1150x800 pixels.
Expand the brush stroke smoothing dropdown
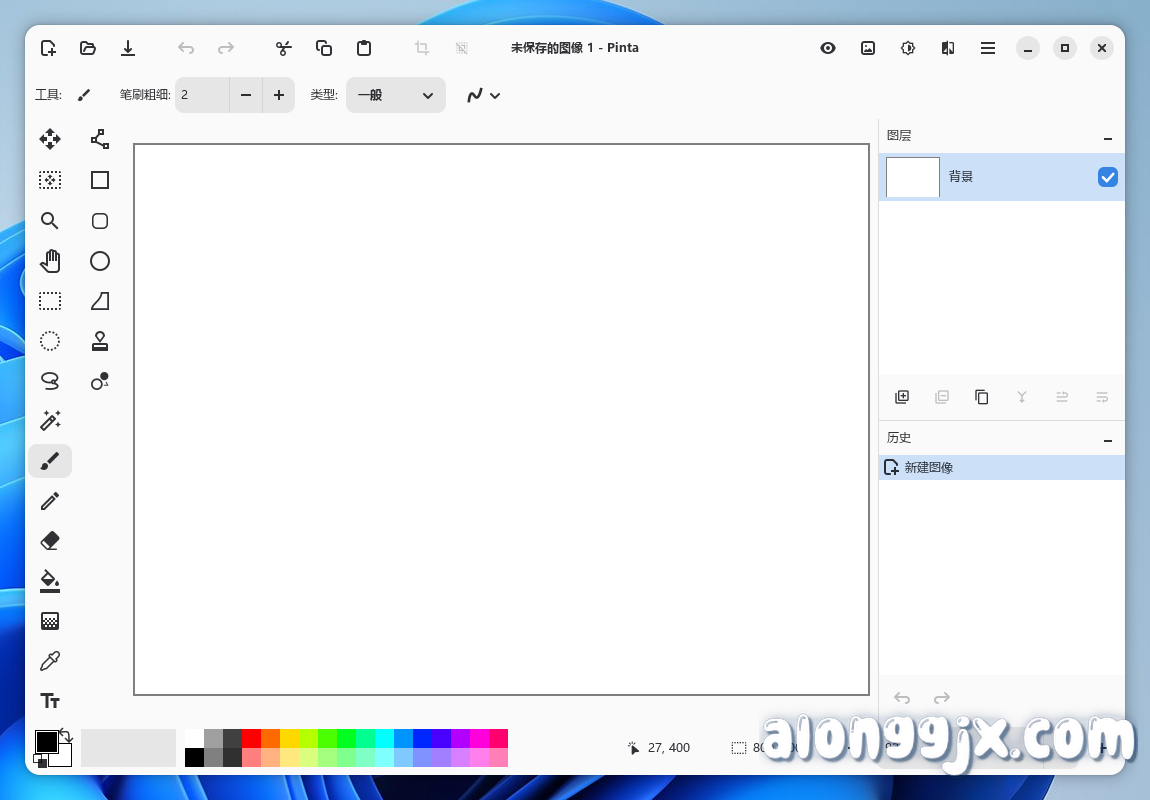[483, 95]
